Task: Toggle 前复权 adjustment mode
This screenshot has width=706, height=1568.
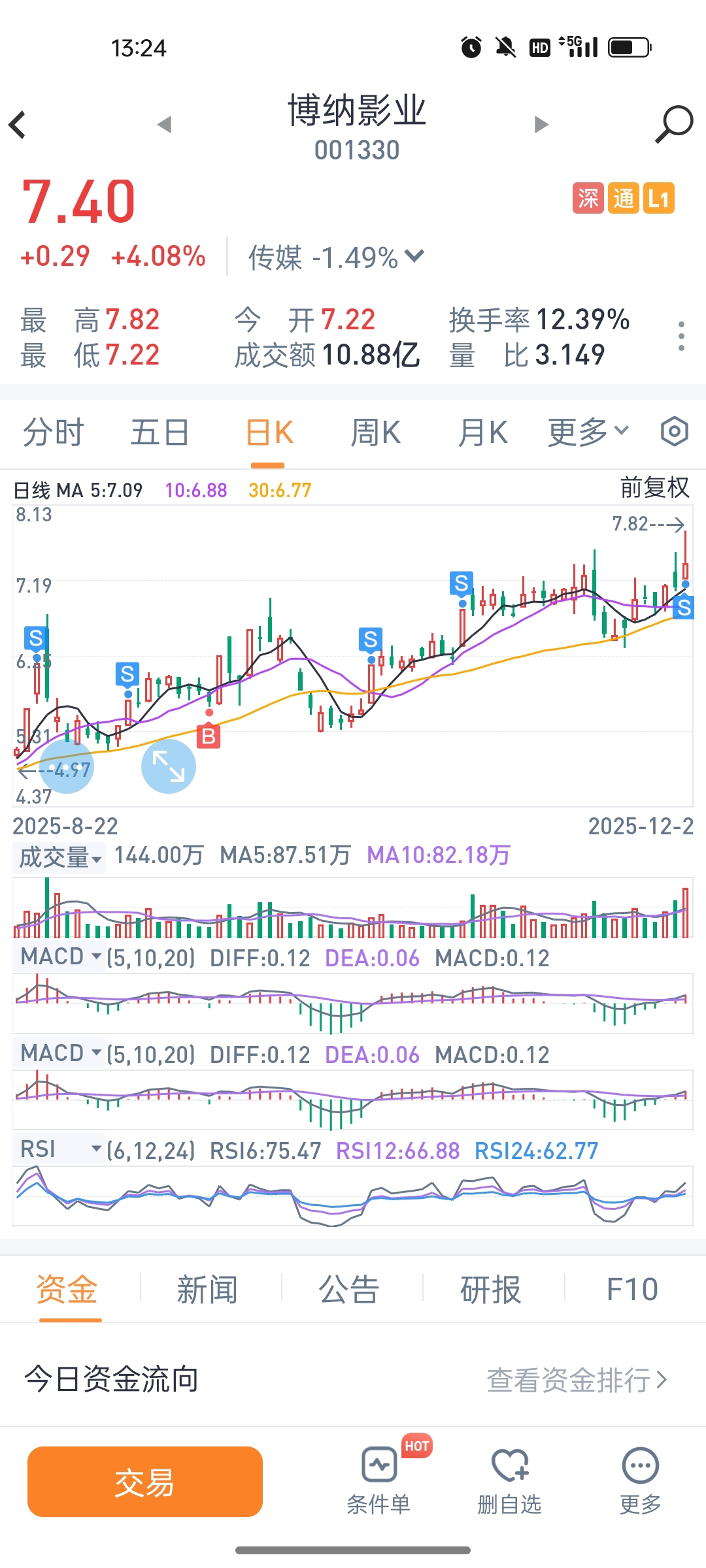Action: (655, 487)
